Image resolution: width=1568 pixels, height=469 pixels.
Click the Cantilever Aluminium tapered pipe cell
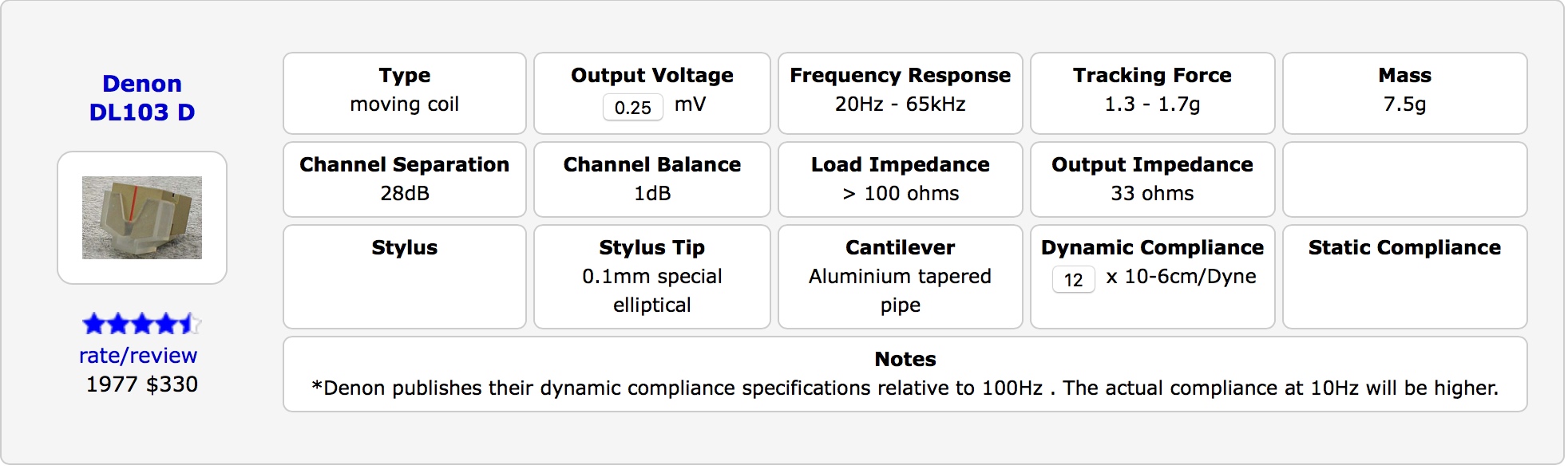(900, 277)
